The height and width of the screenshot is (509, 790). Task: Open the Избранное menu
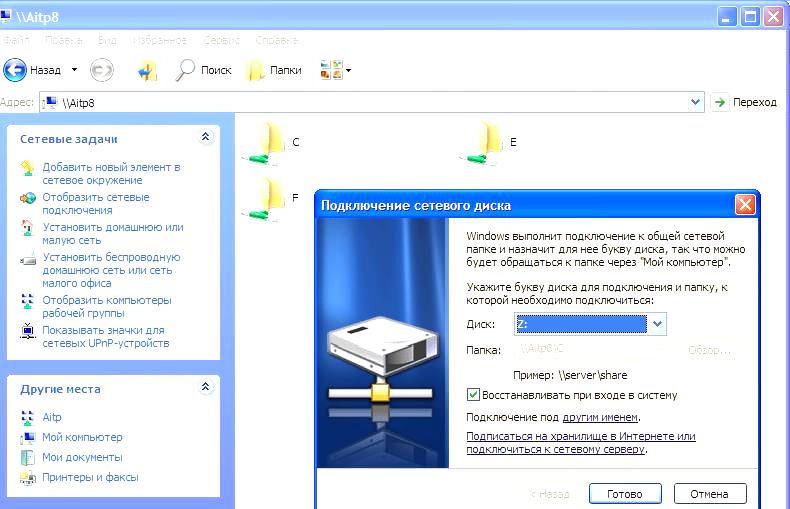pyautogui.click(x=159, y=40)
